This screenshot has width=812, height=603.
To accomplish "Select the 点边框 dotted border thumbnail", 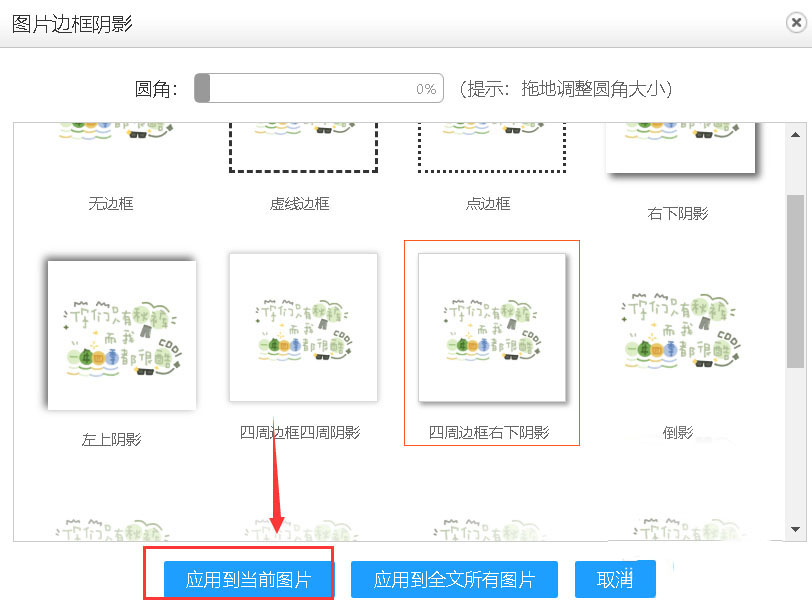I will [491, 147].
